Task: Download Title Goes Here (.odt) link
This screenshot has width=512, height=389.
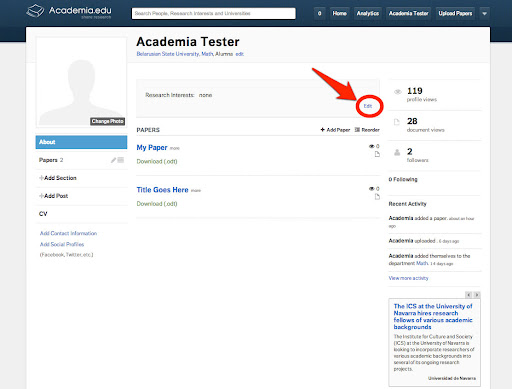Action: click(157, 204)
